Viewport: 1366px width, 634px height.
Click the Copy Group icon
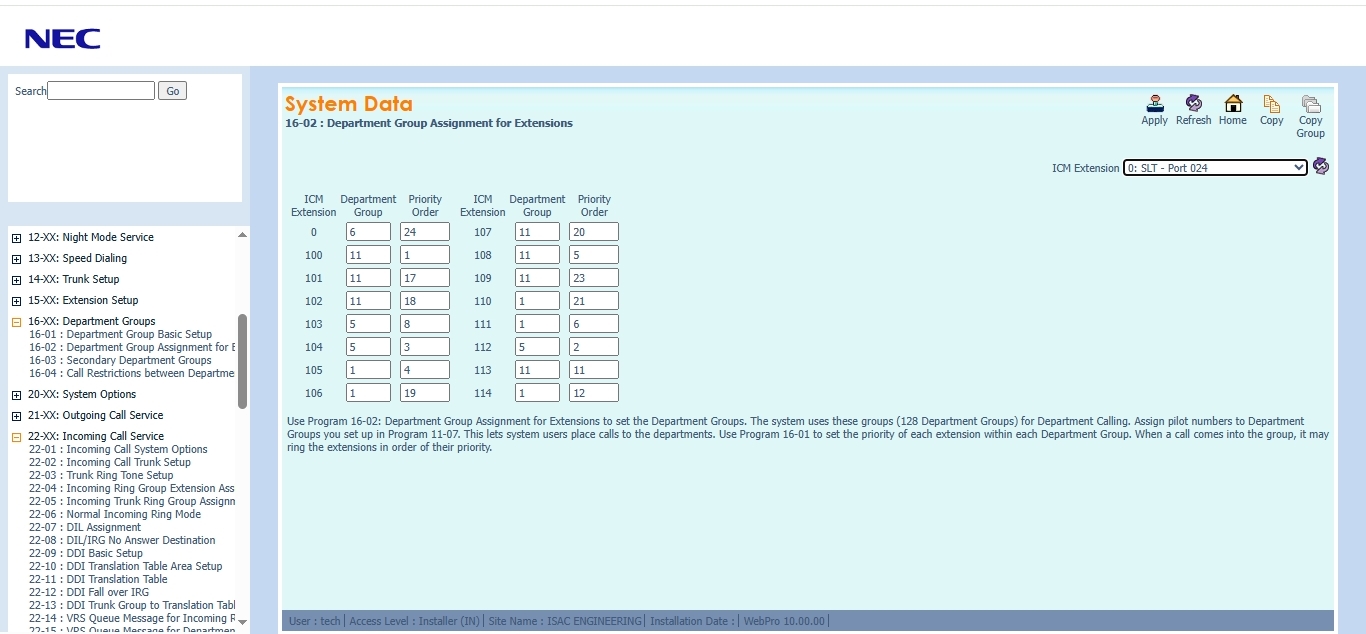click(x=1310, y=104)
